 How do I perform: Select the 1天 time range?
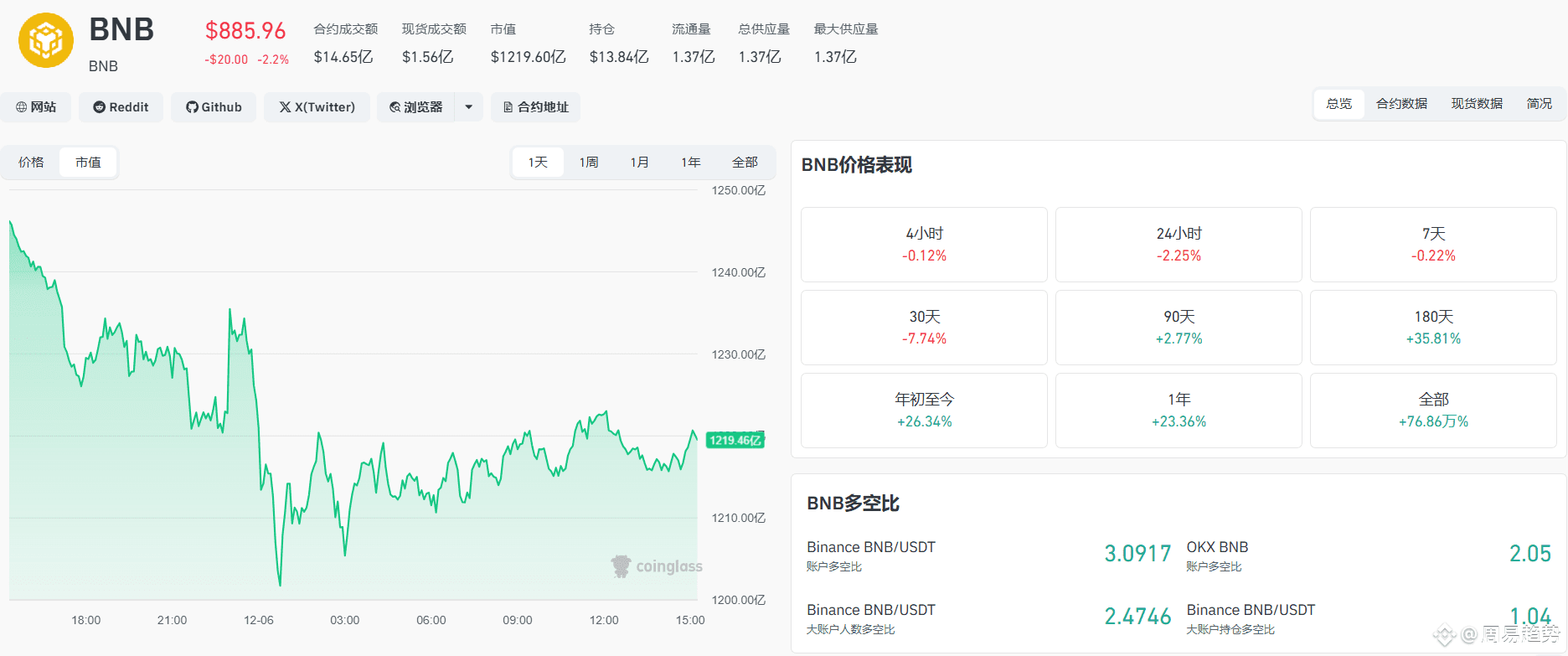tap(538, 163)
